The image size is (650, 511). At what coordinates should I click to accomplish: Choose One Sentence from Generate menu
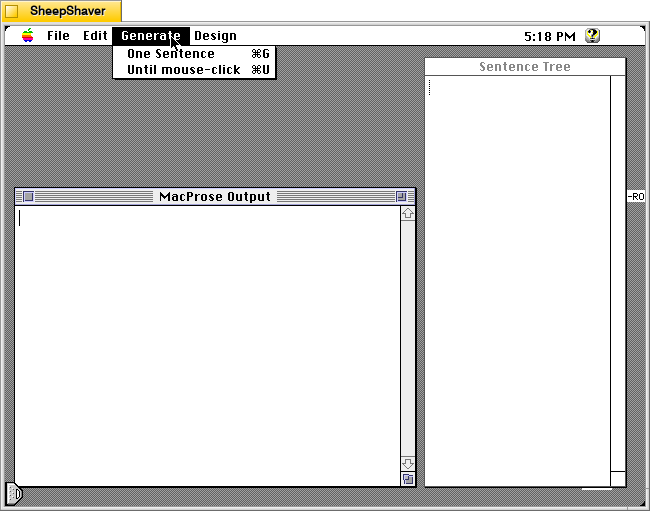pyautogui.click(x=194, y=54)
